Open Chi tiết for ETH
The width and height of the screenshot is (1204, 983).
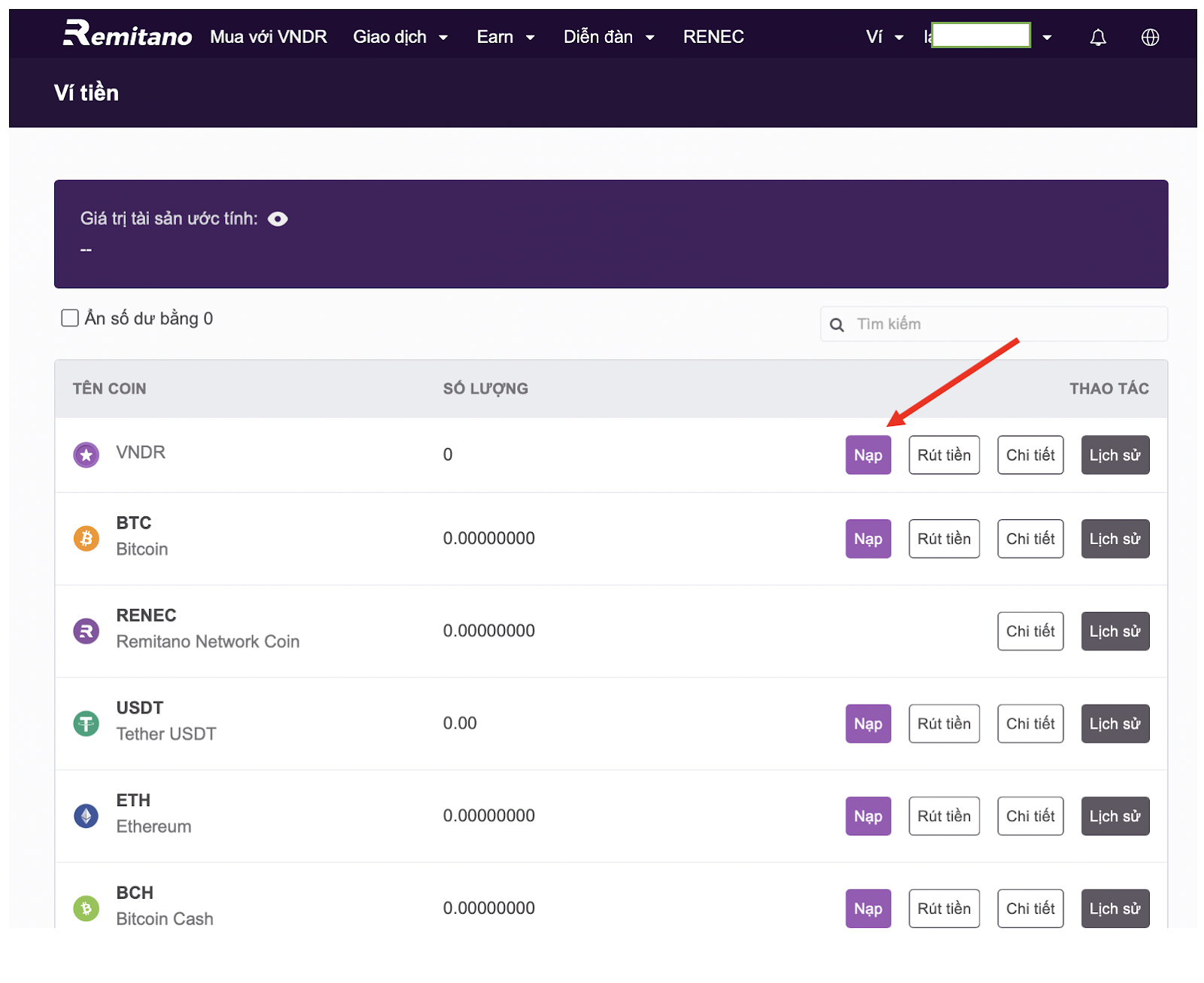[1031, 816]
